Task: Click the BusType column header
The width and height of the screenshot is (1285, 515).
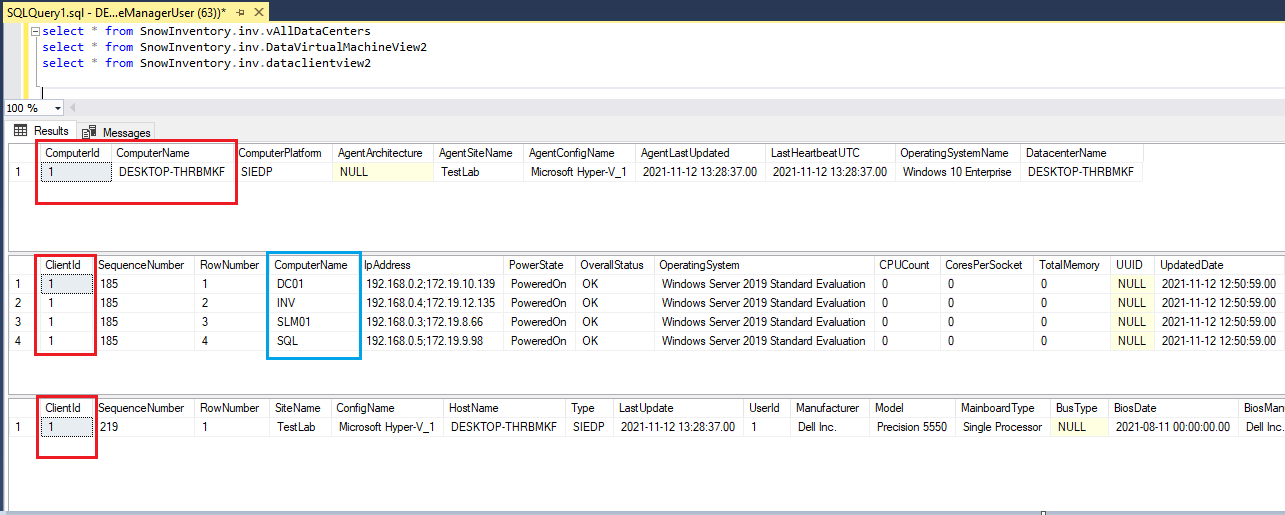Action: pyautogui.click(x=1080, y=408)
